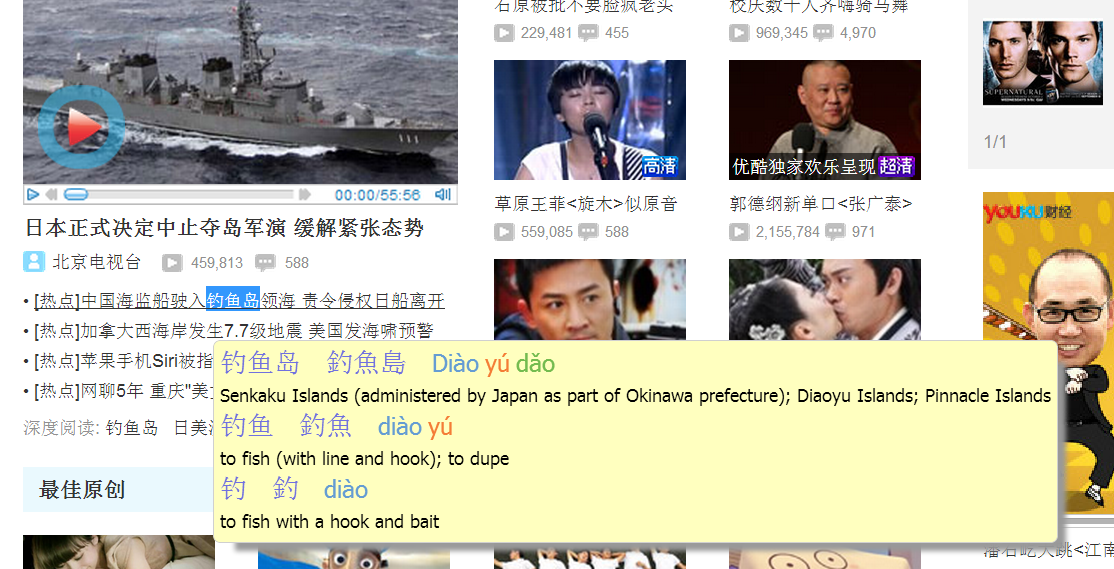Open the 郭德纲新单口<张广泰> video thumbnail
The height and width of the screenshot is (569, 1114).
tap(825, 120)
